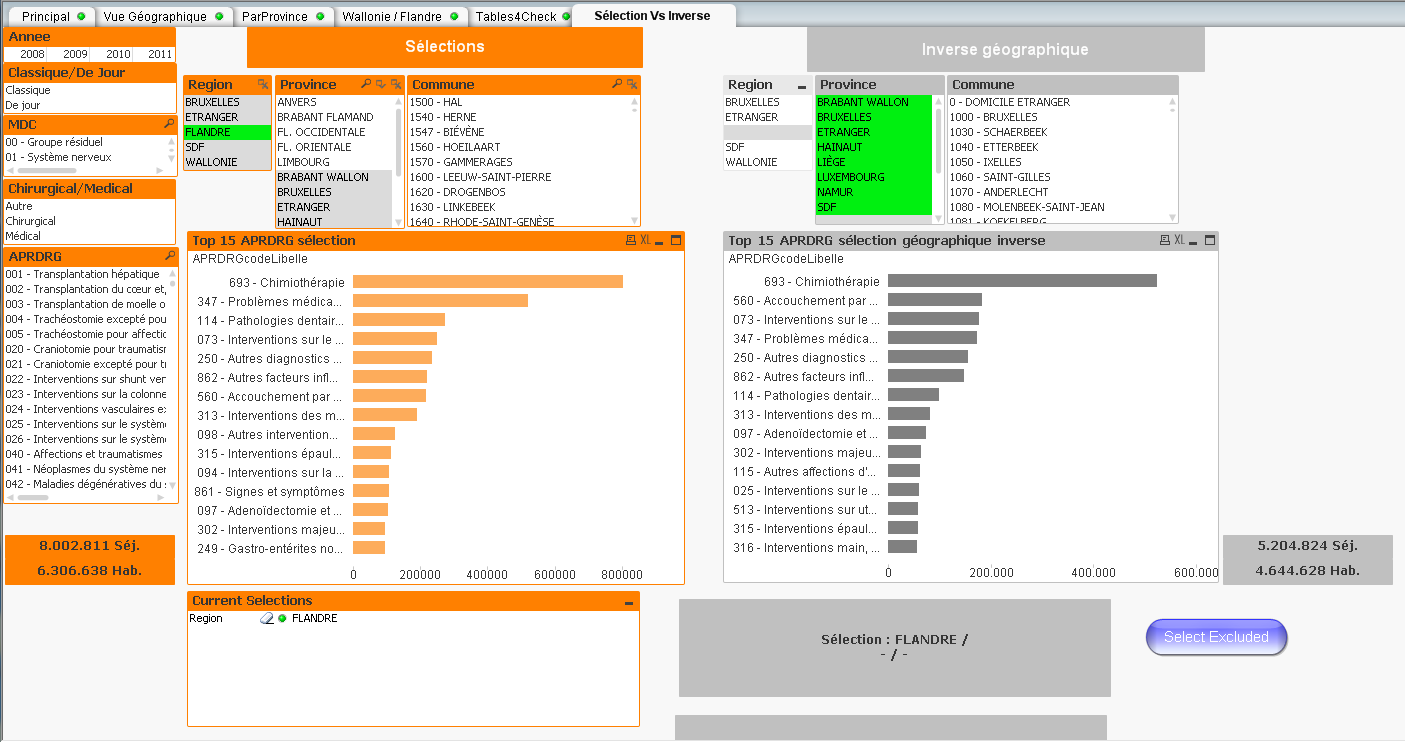Select 01 - Système nerveux in MDC
The height and width of the screenshot is (742, 1405).
point(84,157)
